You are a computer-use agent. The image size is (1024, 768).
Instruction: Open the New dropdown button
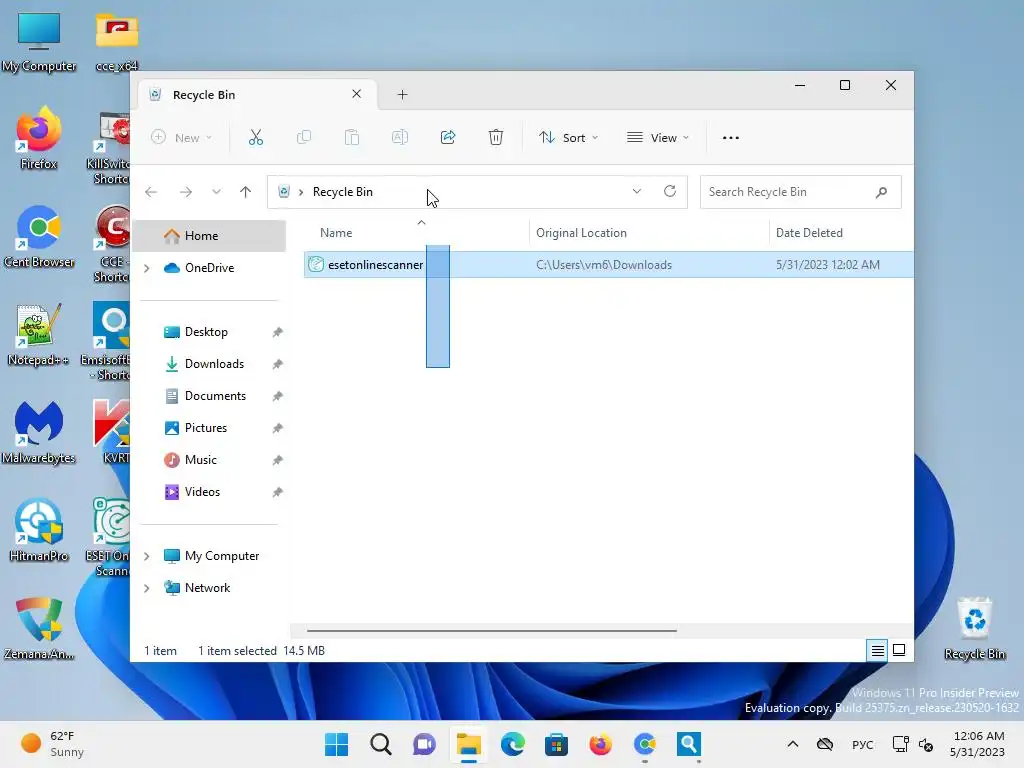(182, 138)
